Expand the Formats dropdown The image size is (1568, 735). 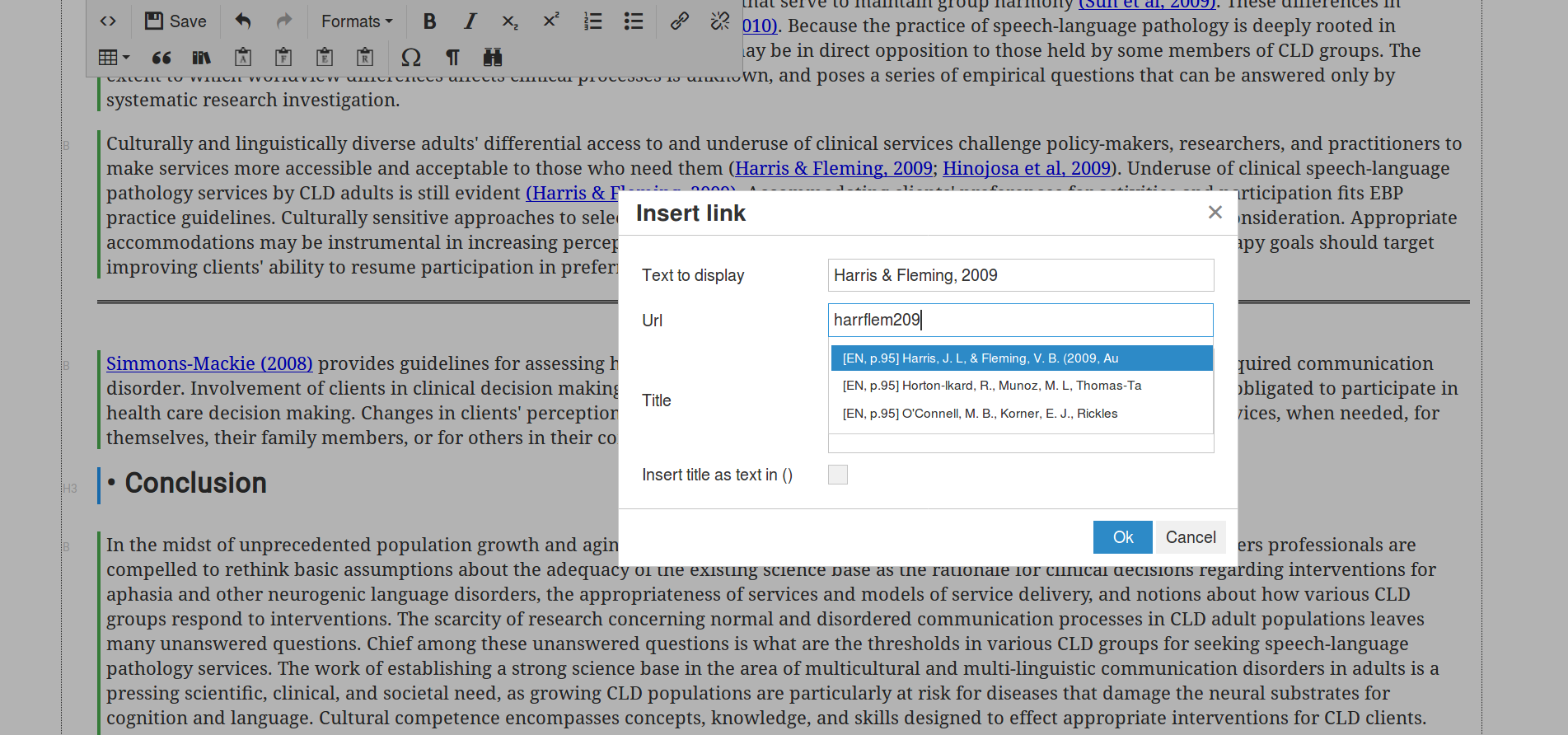click(x=357, y=21)
